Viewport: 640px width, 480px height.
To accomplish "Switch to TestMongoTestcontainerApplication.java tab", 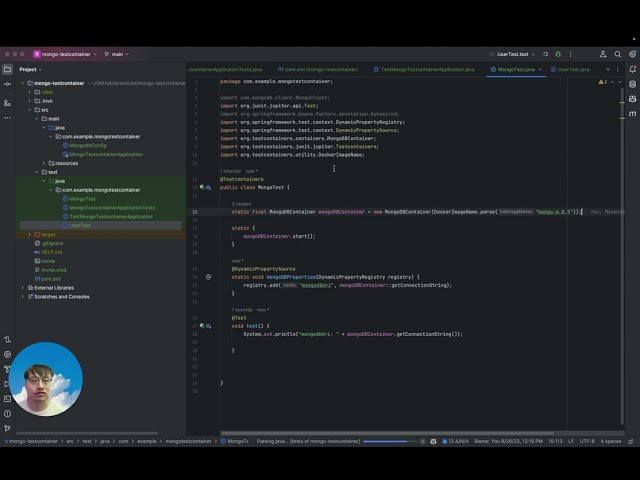I will pyautogui.click(x=424, y=69).
